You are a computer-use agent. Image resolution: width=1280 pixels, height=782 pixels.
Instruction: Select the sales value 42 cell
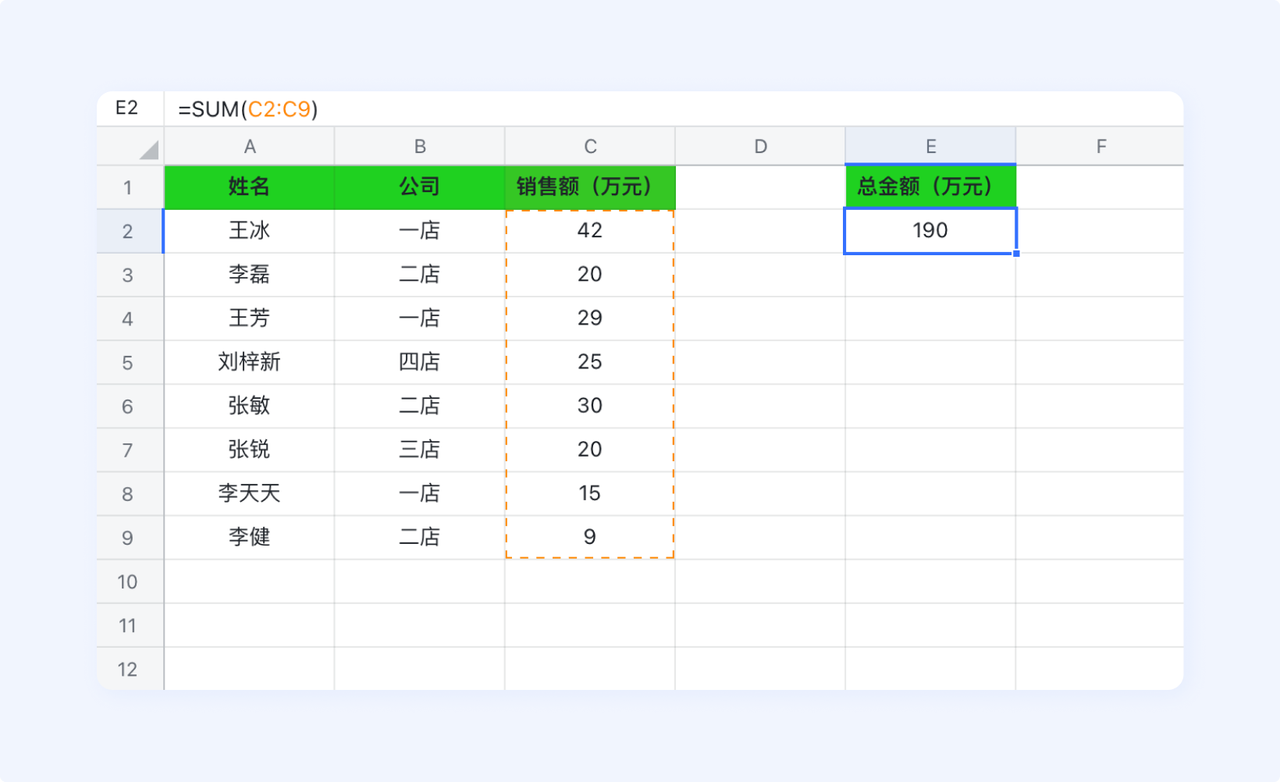[590, 231]
